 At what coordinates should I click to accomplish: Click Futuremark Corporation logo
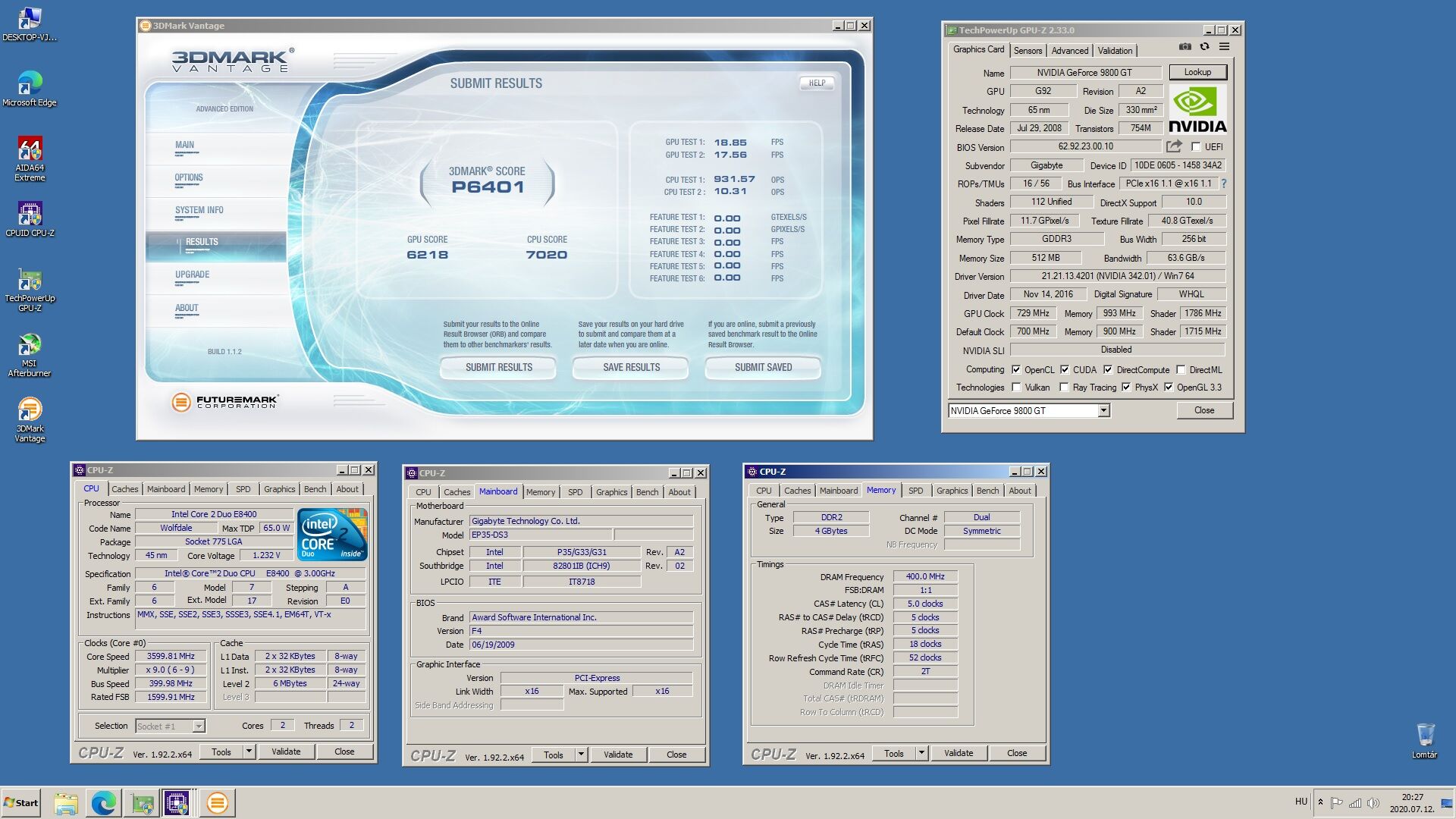[x=225, y=402]
